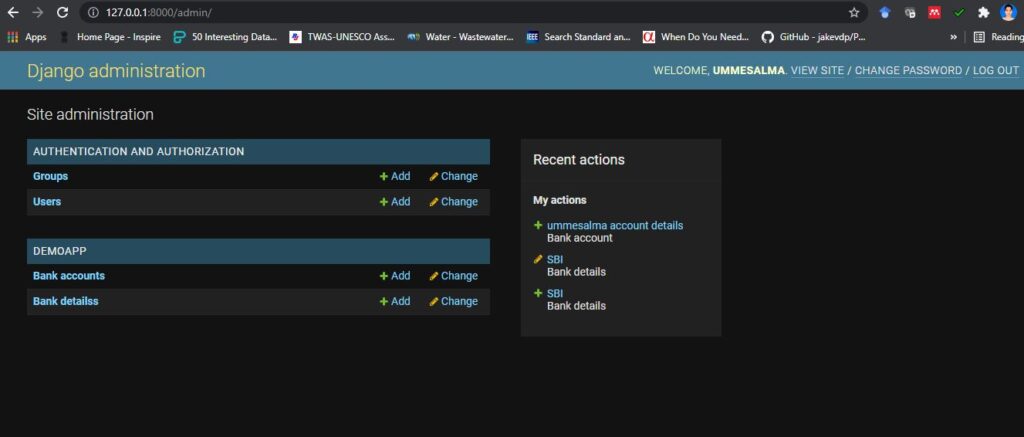Change Bank detailss entries
Image resolution: width=1024 pixels, height=437 pixels.
(453, 301)
